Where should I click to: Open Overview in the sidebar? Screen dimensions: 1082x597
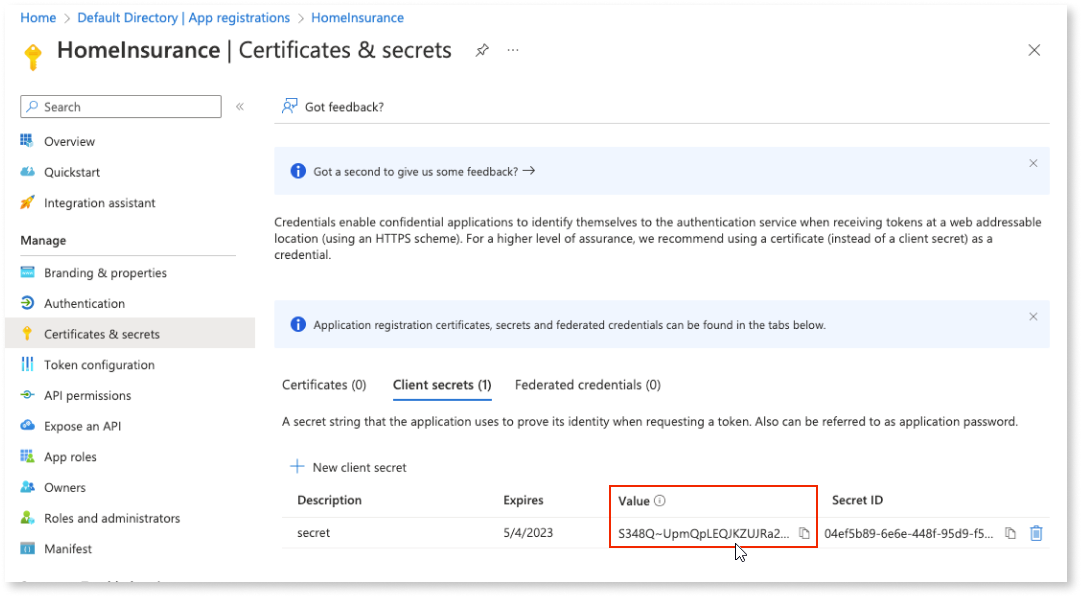[x=69, y=141]
